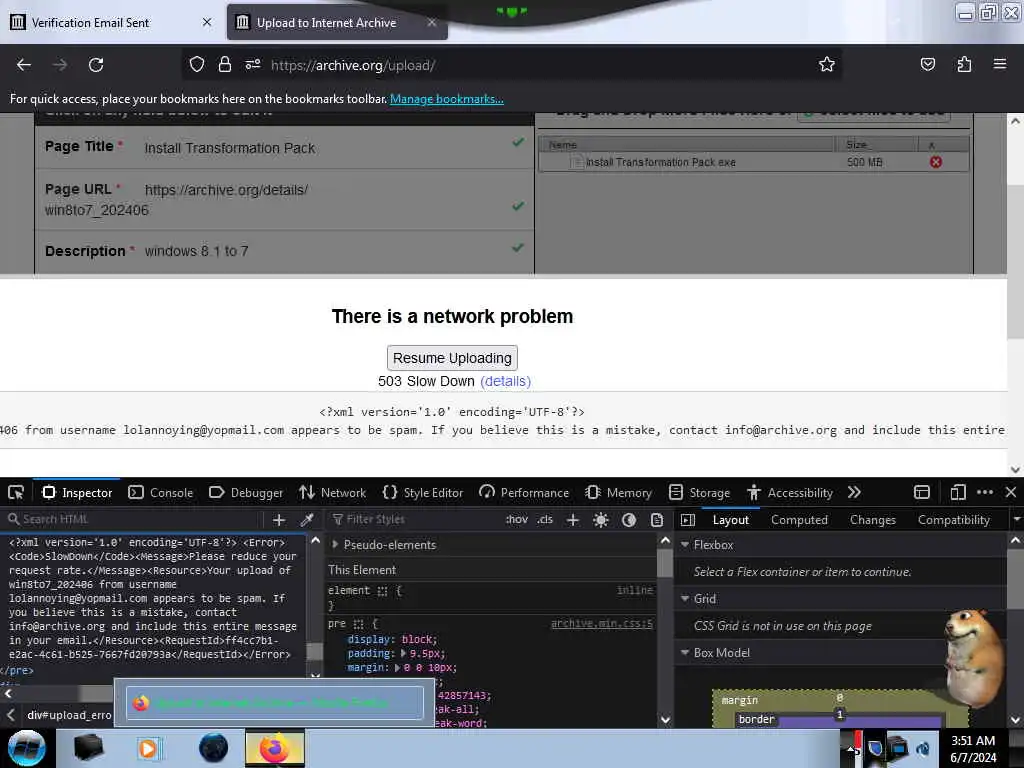Add new node in HTML inspector
1024x768 pixels.
tap(279, 520)
